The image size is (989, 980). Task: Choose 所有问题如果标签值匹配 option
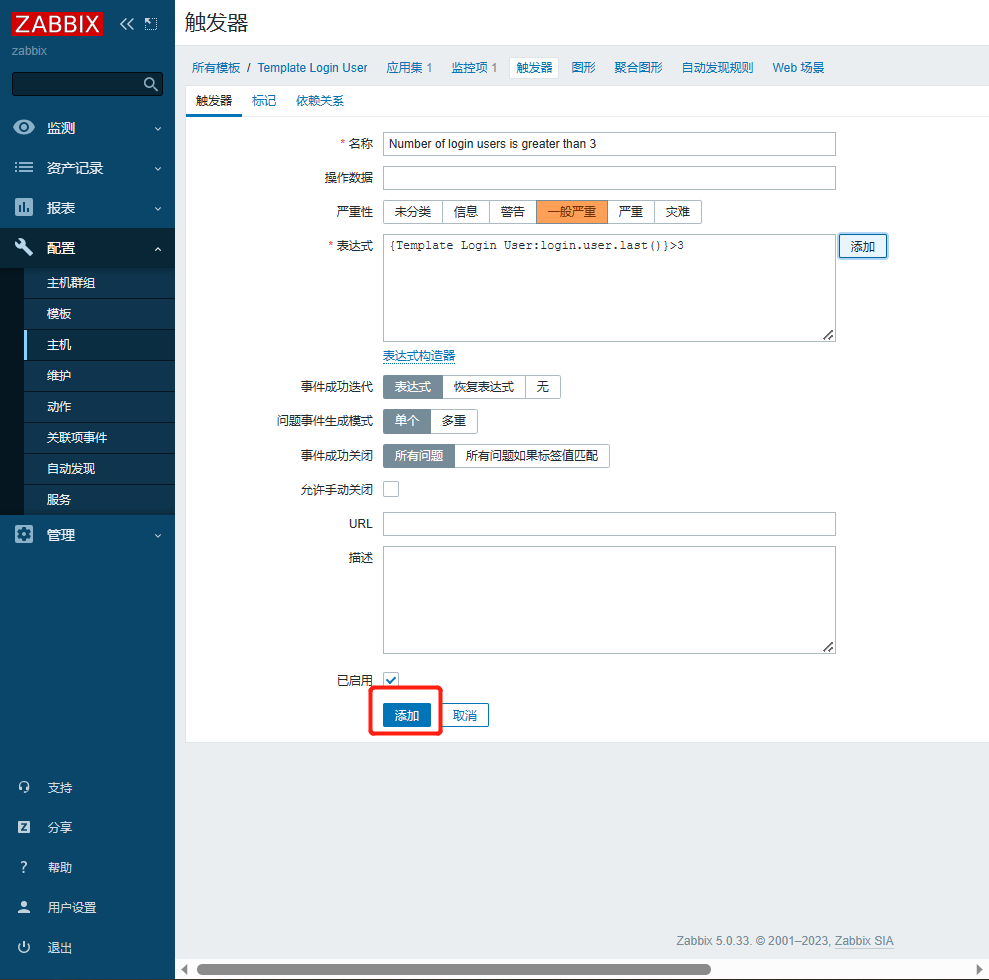click(532, 455)
